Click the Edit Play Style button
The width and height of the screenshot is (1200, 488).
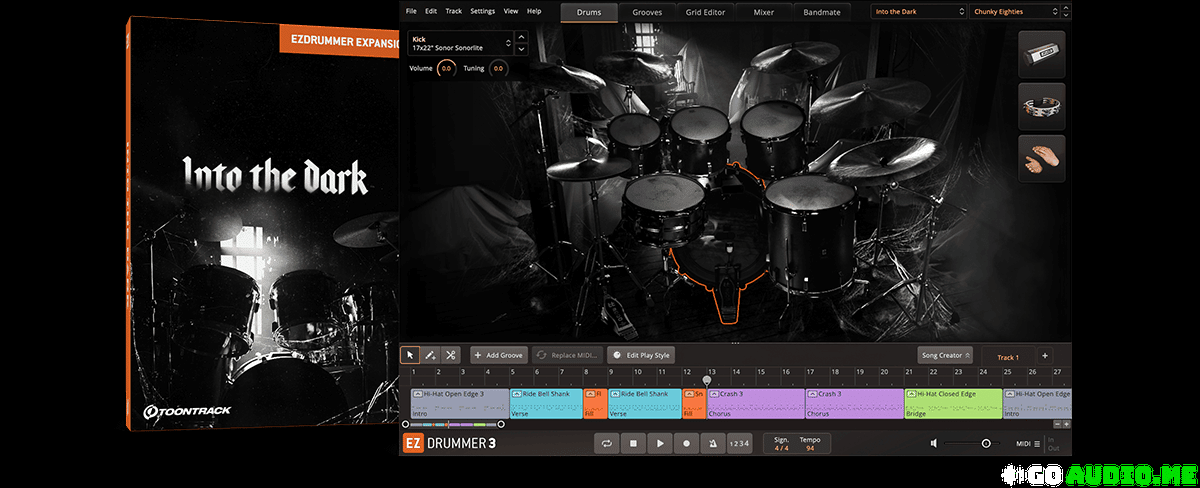(x=642, y=355)
